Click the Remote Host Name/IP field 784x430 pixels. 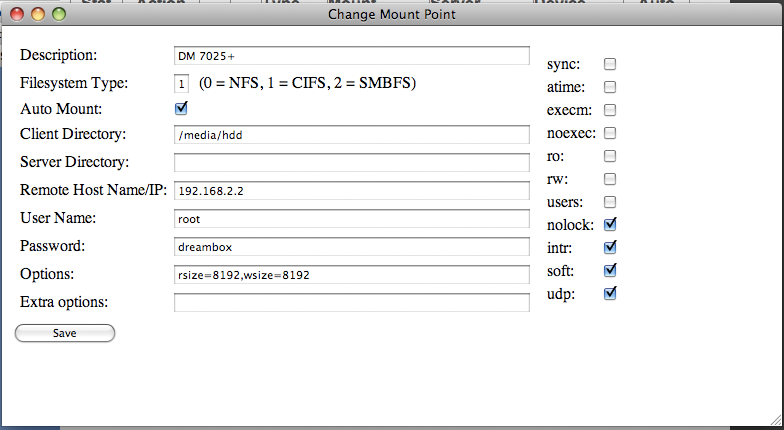click(351, 190)
